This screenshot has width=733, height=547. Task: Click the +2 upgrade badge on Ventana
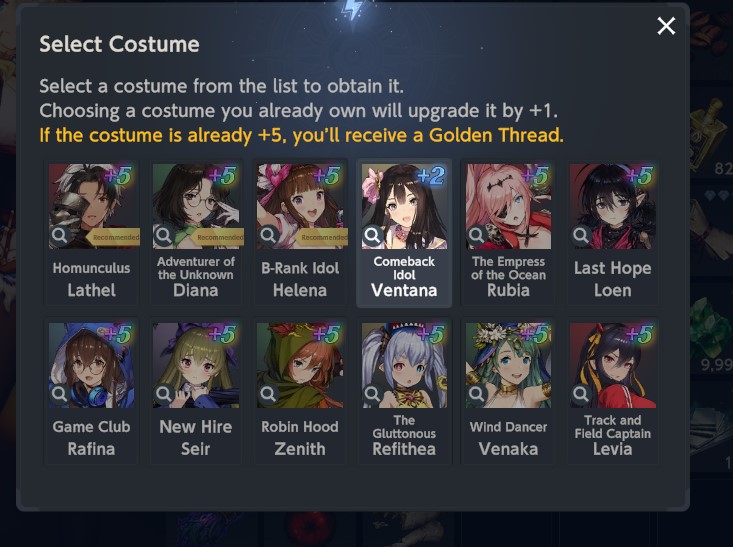[431, 176]
